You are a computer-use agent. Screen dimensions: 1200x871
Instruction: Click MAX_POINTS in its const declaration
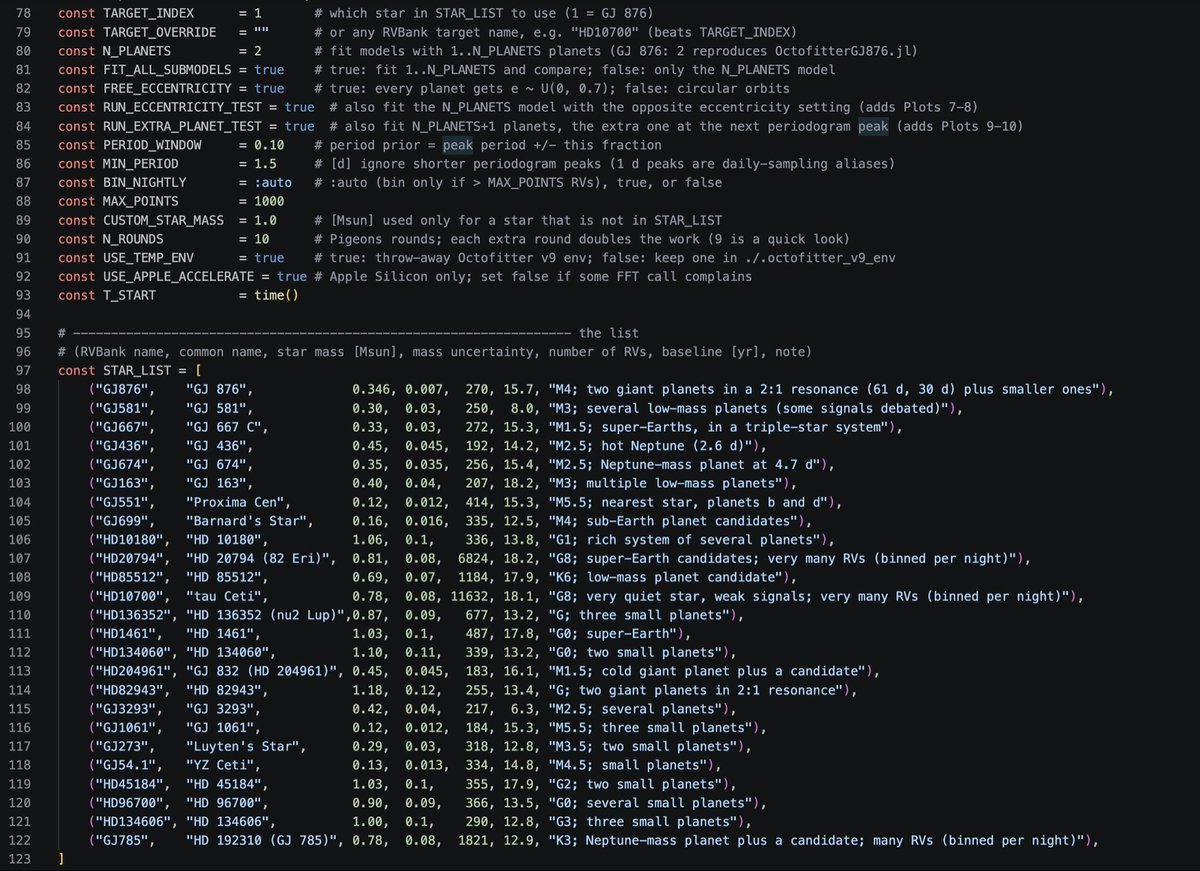(x=141, y=201)
